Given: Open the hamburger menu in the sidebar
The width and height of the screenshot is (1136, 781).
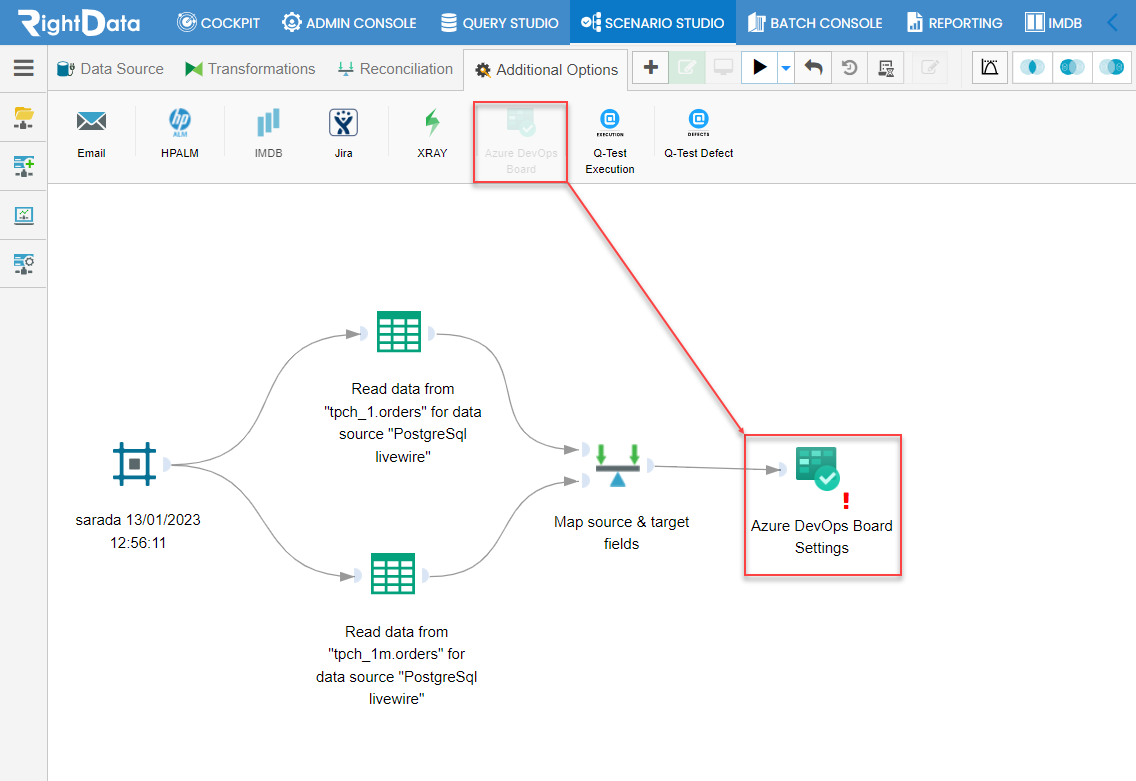Looking at the screenshot, I should [x=23, y=68].
